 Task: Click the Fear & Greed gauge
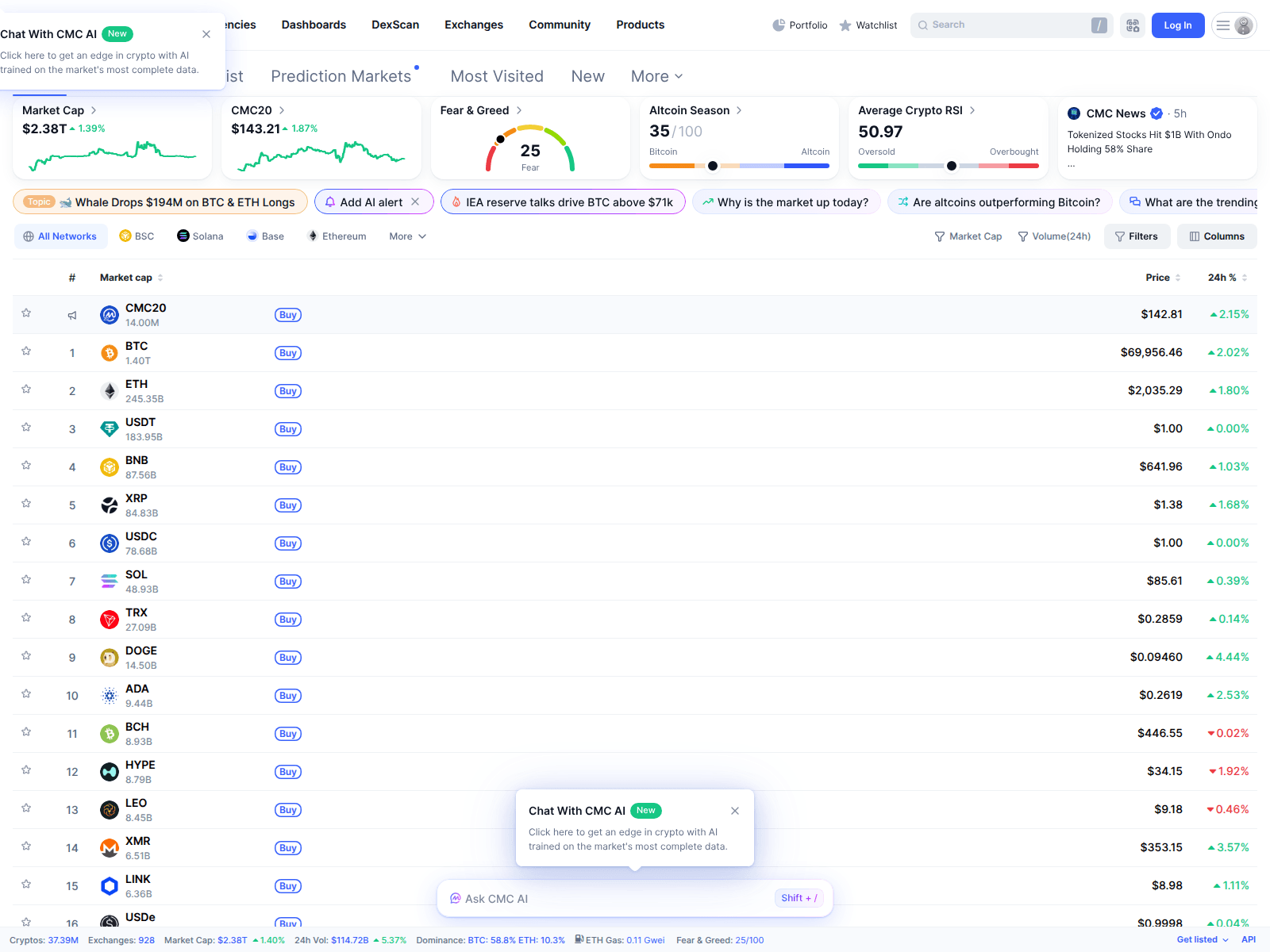coord(530,148)
